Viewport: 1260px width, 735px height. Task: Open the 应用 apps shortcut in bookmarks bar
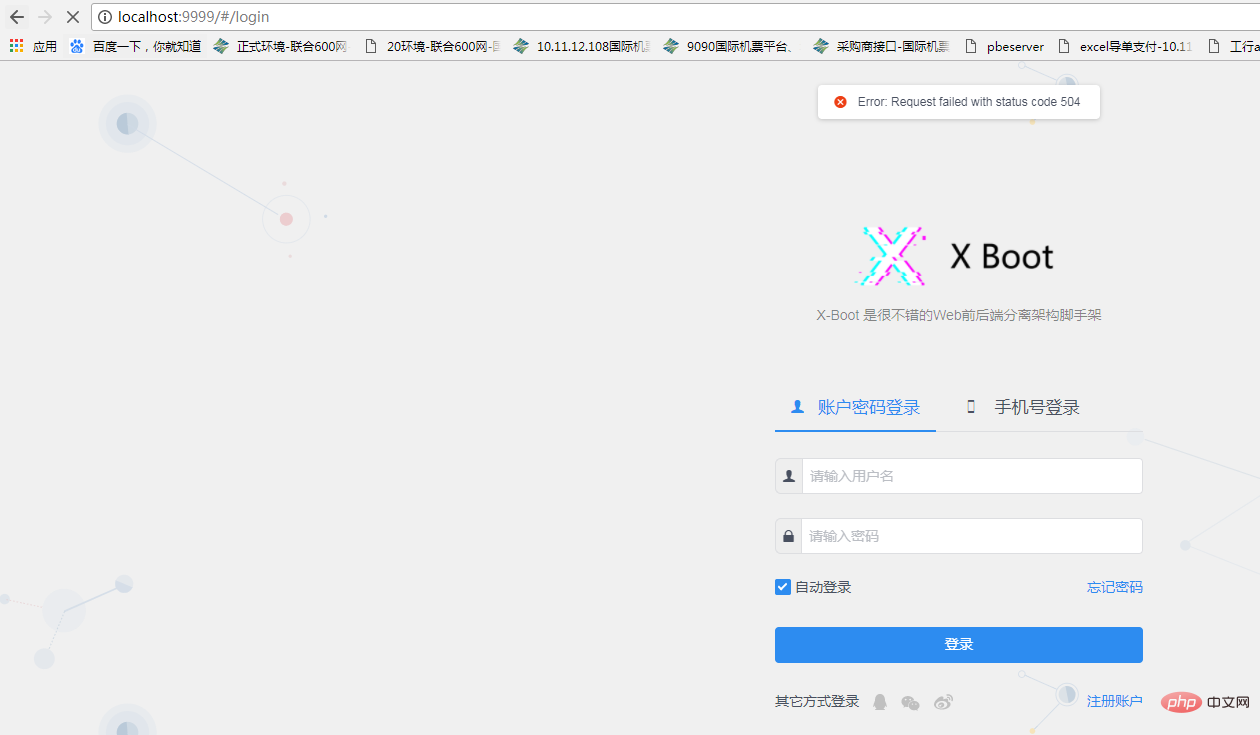point(33,46)
